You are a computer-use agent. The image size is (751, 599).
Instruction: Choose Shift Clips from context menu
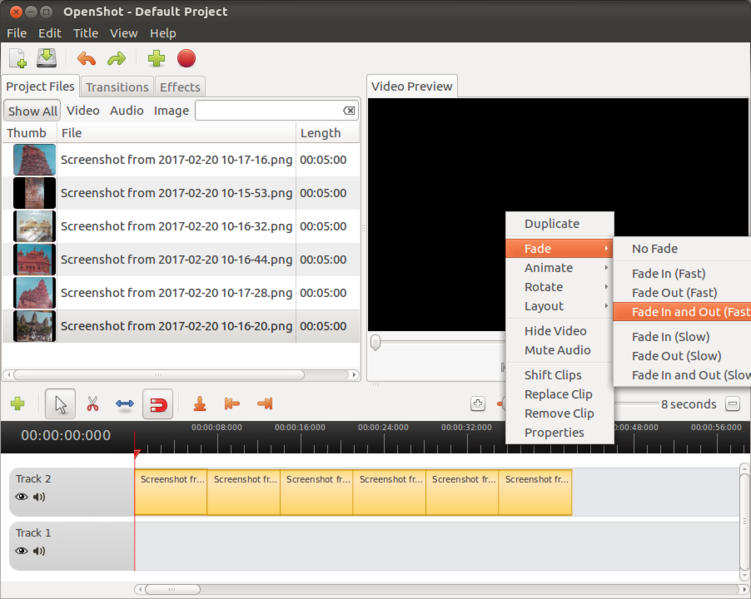pyautogui.click(x=559, y=375)
